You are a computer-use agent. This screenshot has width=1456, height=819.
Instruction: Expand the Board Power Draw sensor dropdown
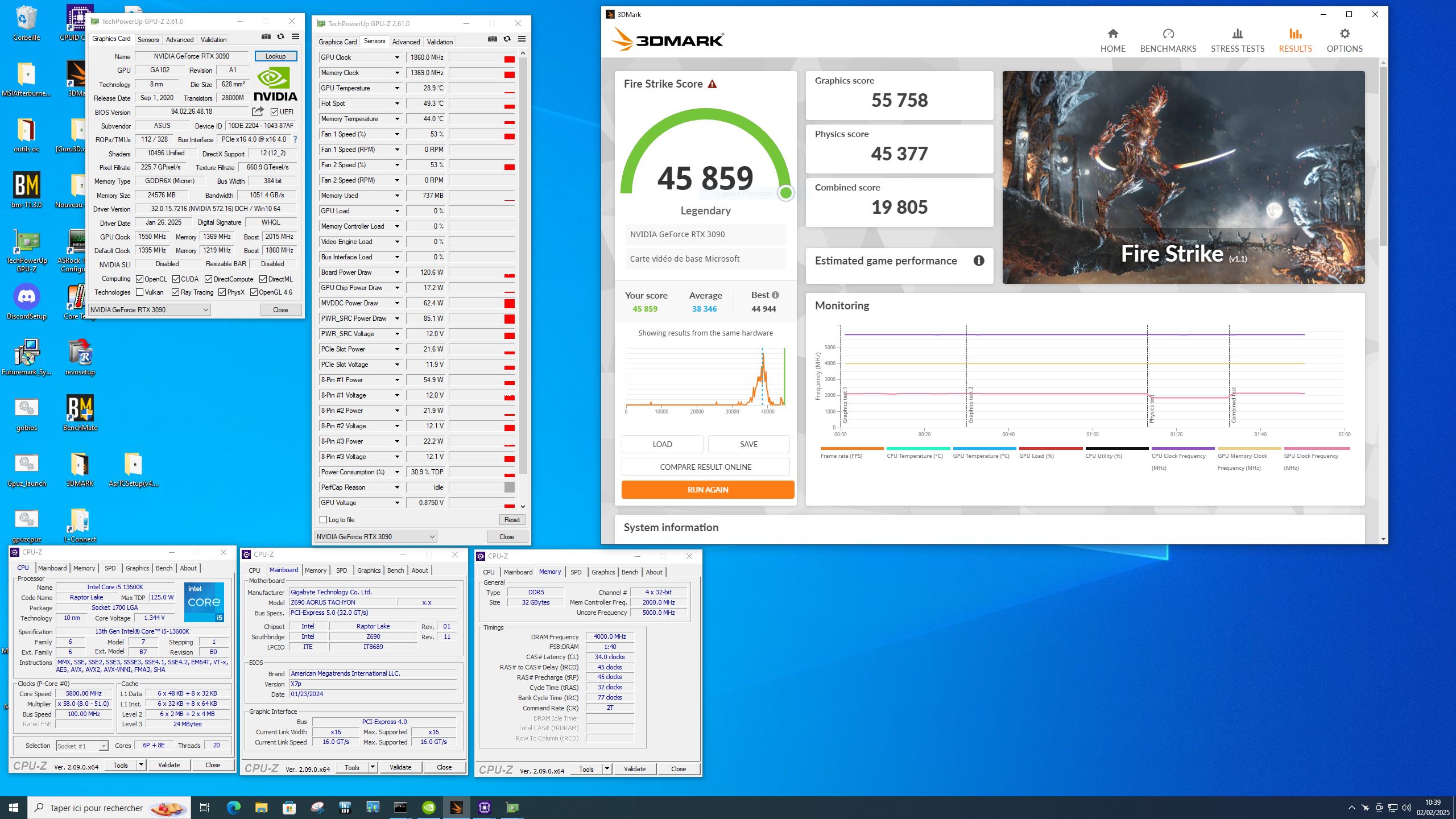(397, 272)
